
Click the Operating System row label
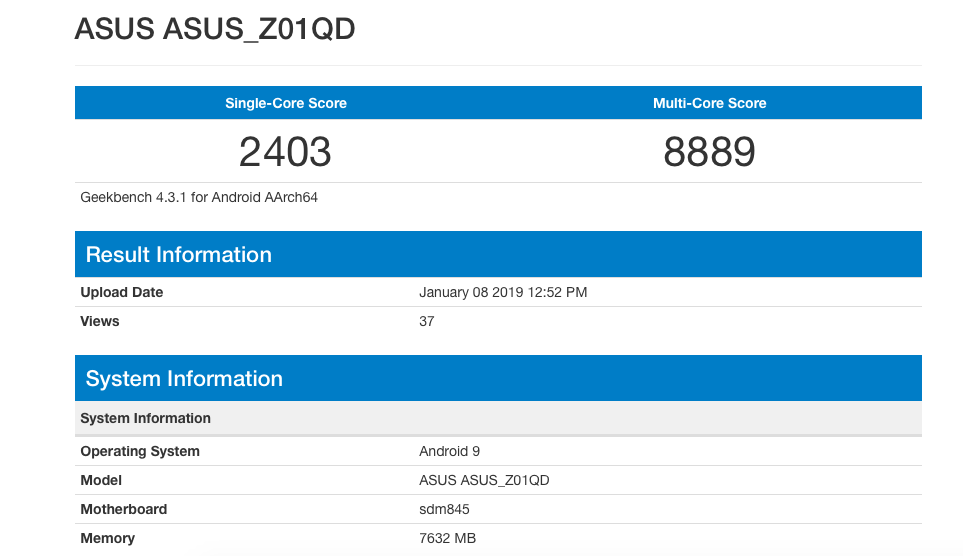140,451
